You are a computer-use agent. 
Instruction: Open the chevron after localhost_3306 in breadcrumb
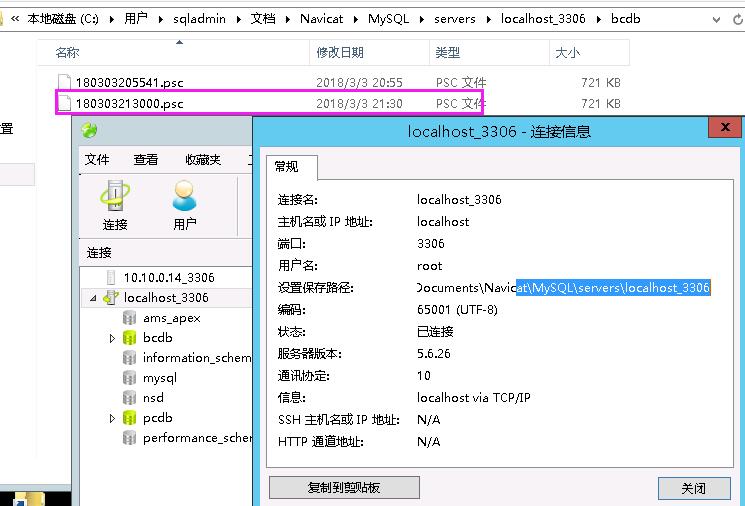[598, 19]
